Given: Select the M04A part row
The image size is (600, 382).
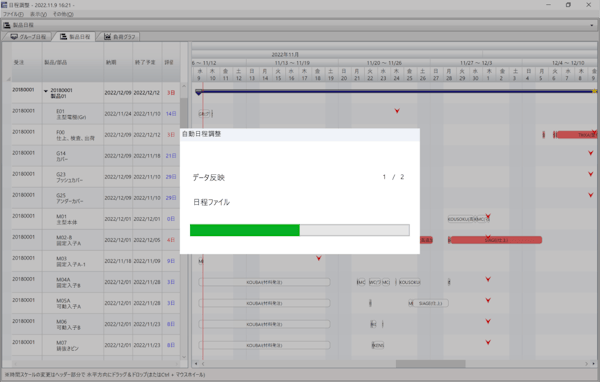Looking at the screenshot, I should [96, 282].
